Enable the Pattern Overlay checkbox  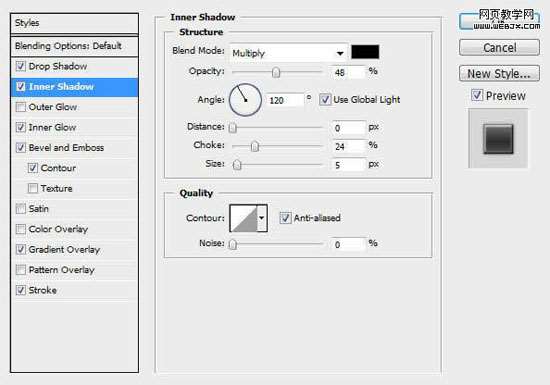pyautogui.click(x=21, y=269)
